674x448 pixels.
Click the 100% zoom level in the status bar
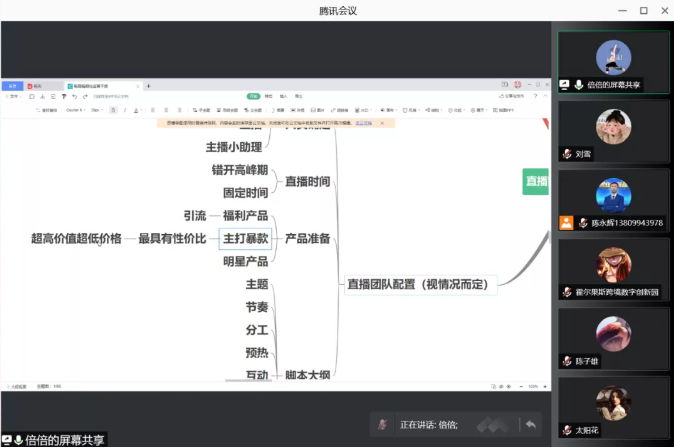[x=533, y=387]
